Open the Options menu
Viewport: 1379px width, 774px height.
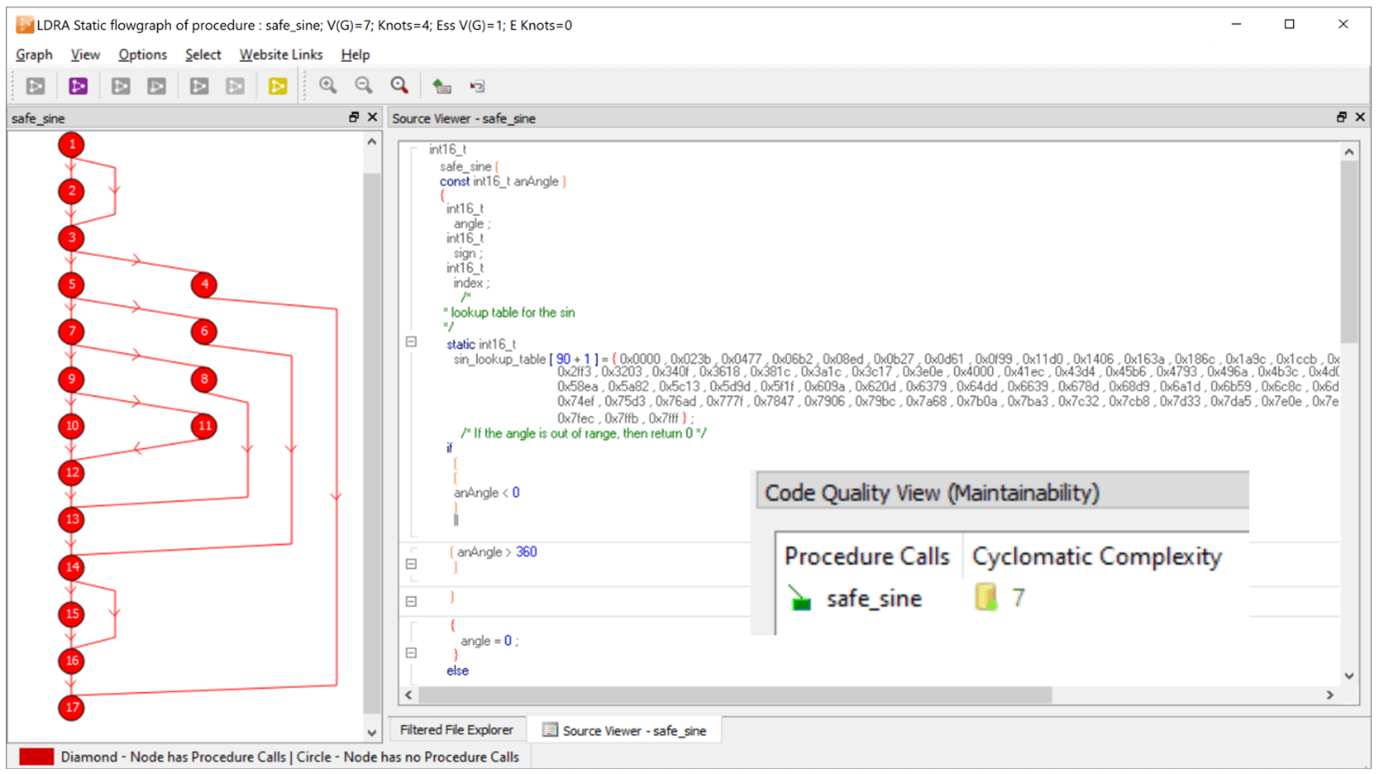143,55
